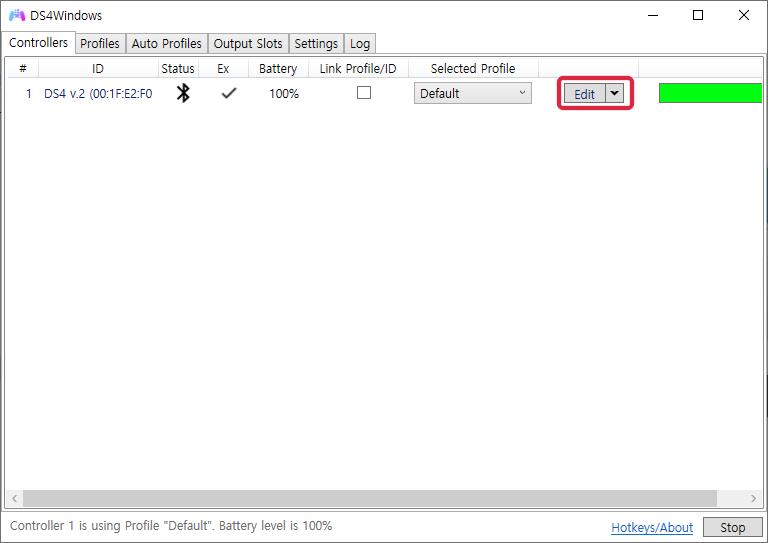
Task: Click the 'Link Profile/ID' column header
Action: pyautogui.click(x=358, y=69)
